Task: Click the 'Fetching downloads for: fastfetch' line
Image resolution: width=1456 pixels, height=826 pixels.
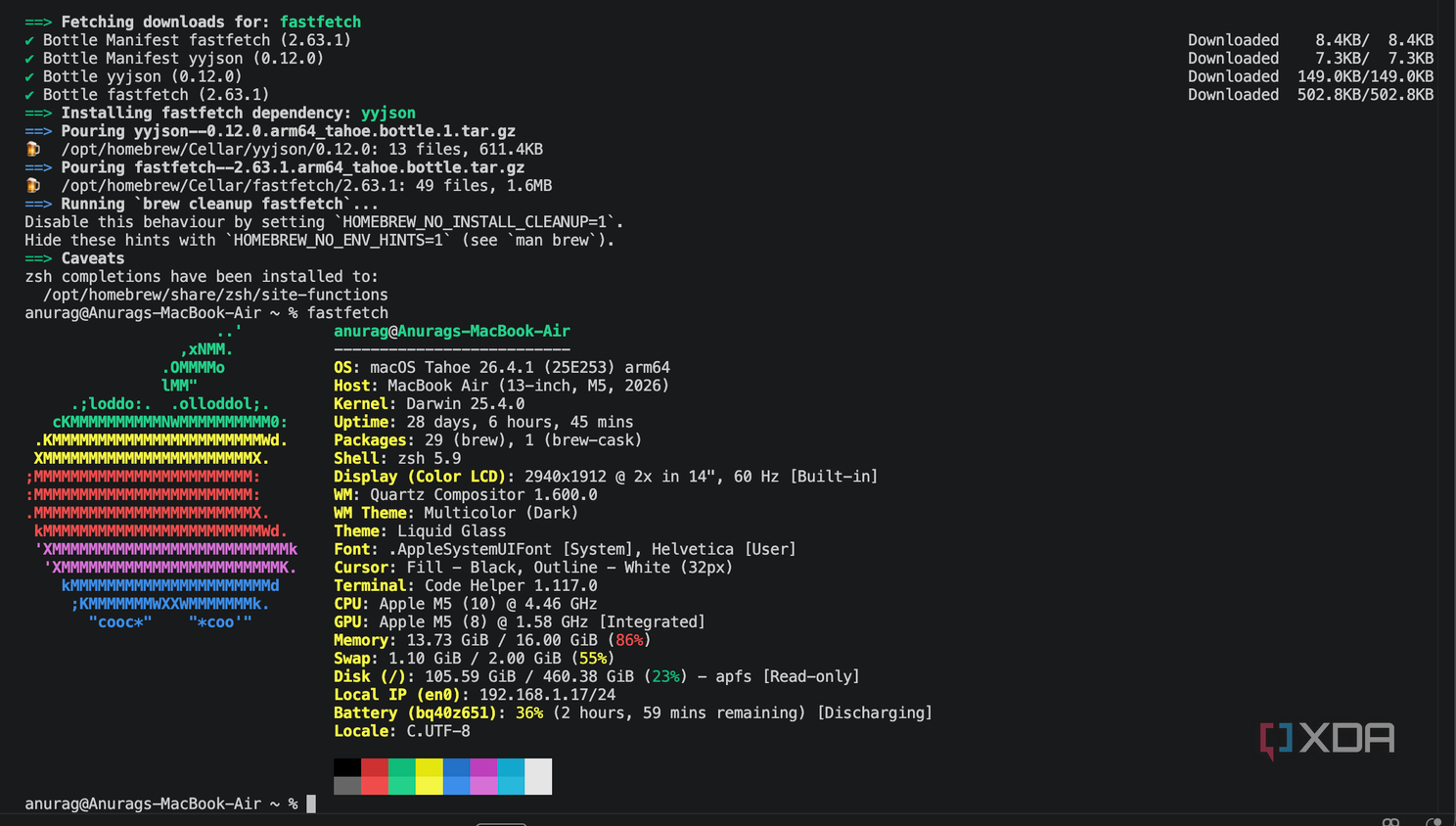Action: pos(193,22)
